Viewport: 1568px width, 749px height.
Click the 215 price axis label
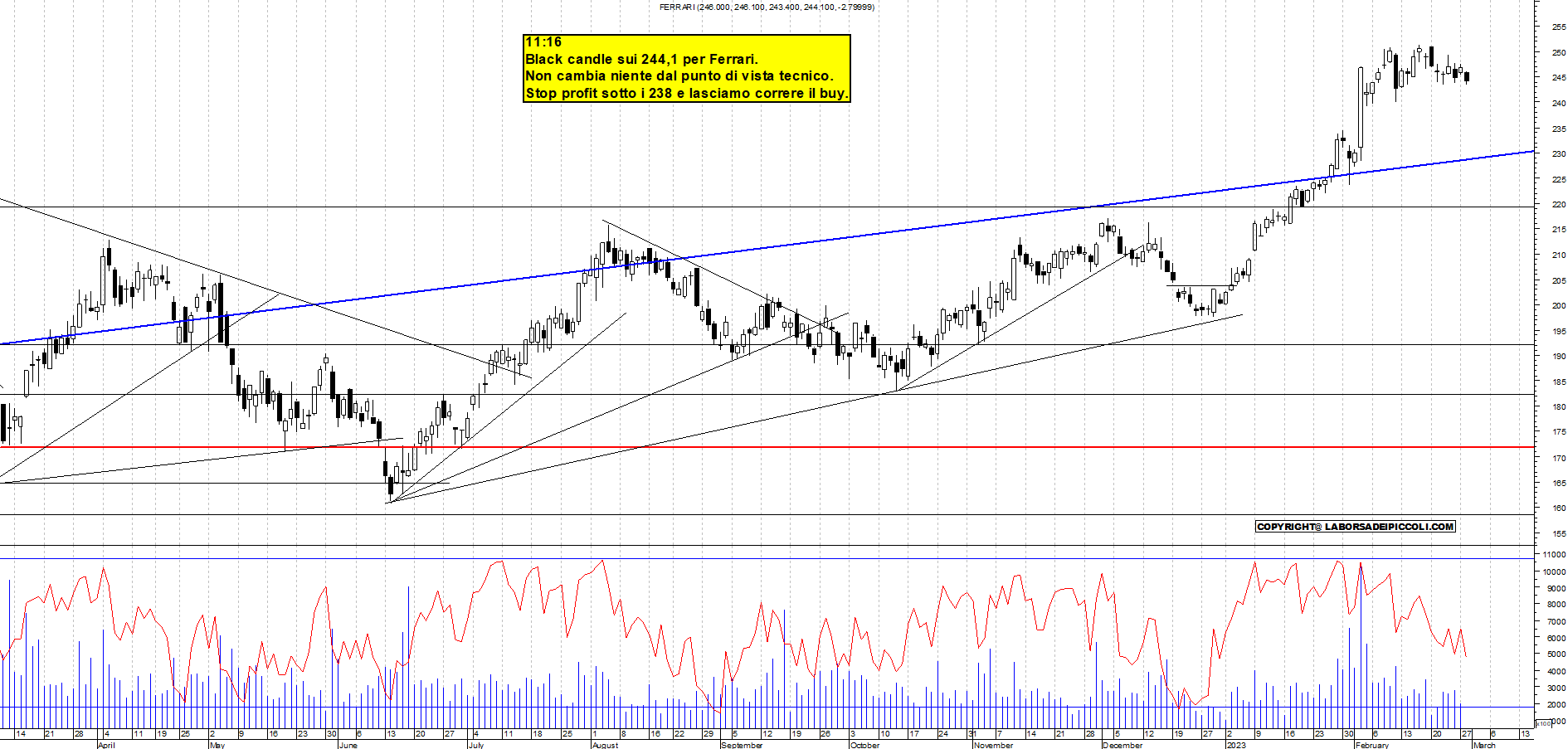point(1559,230)
